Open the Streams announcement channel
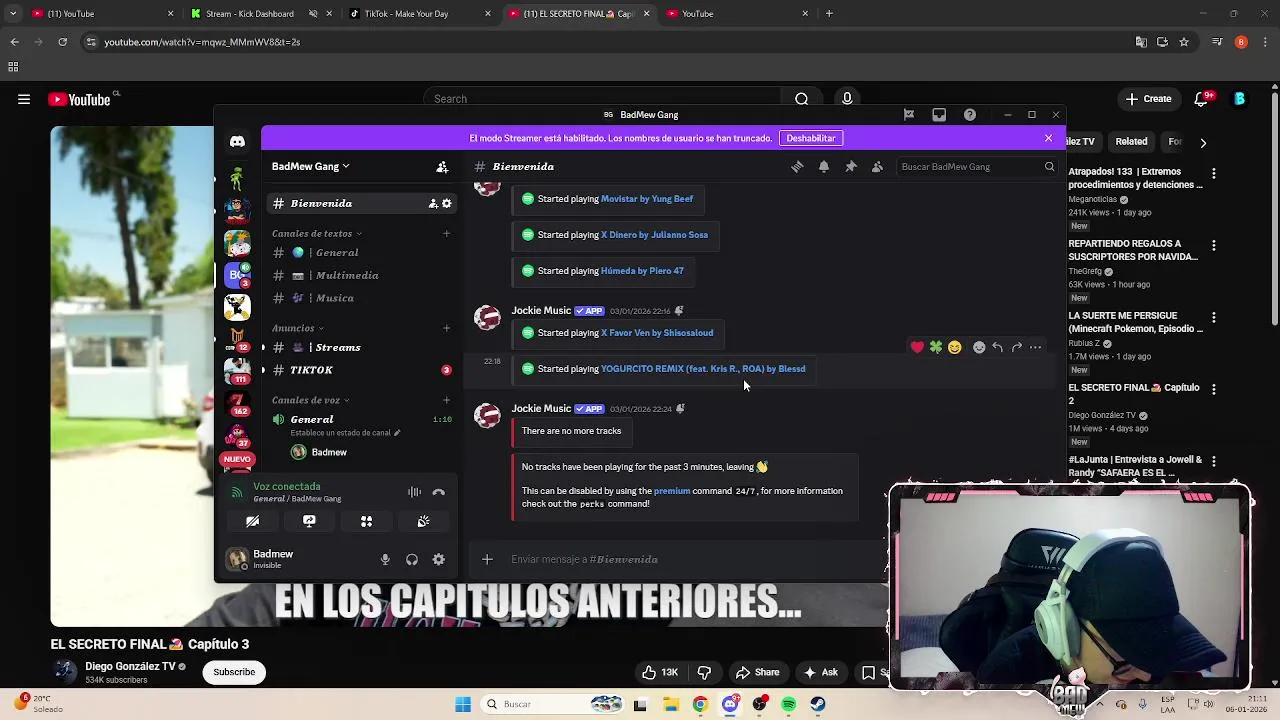This screenshot has height=720, width=1280. (x=360, y=348)
